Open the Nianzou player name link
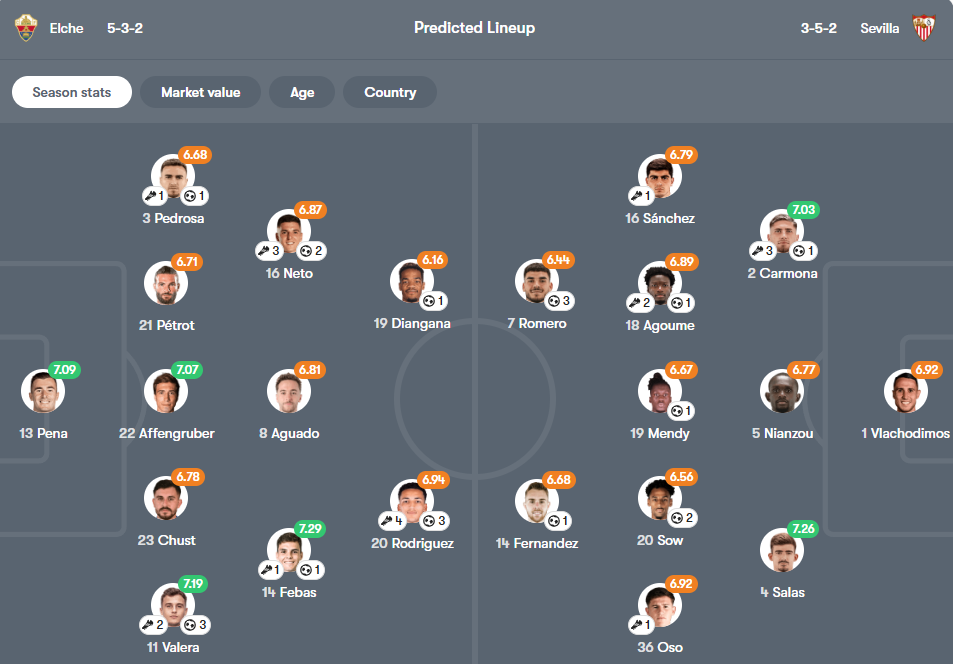This screenshot has height=664, width=953. coord(782,433)
